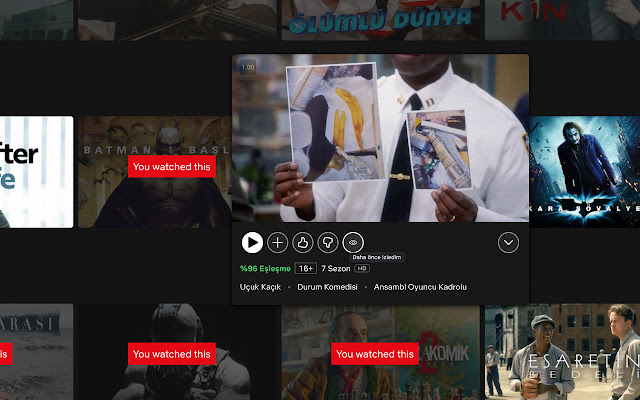
Task: Open Kara Şövalye Joker thumbnail
Action: pyautogui.click(x=584, y=172)
